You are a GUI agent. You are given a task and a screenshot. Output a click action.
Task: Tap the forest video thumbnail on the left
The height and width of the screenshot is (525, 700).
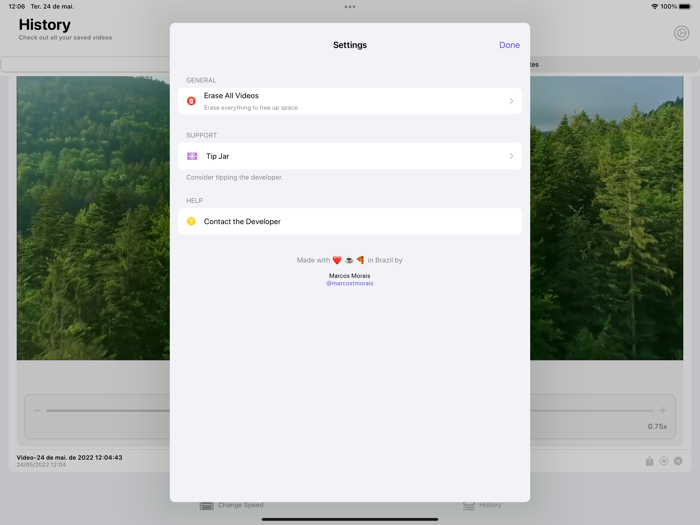(x=93, y=218)
